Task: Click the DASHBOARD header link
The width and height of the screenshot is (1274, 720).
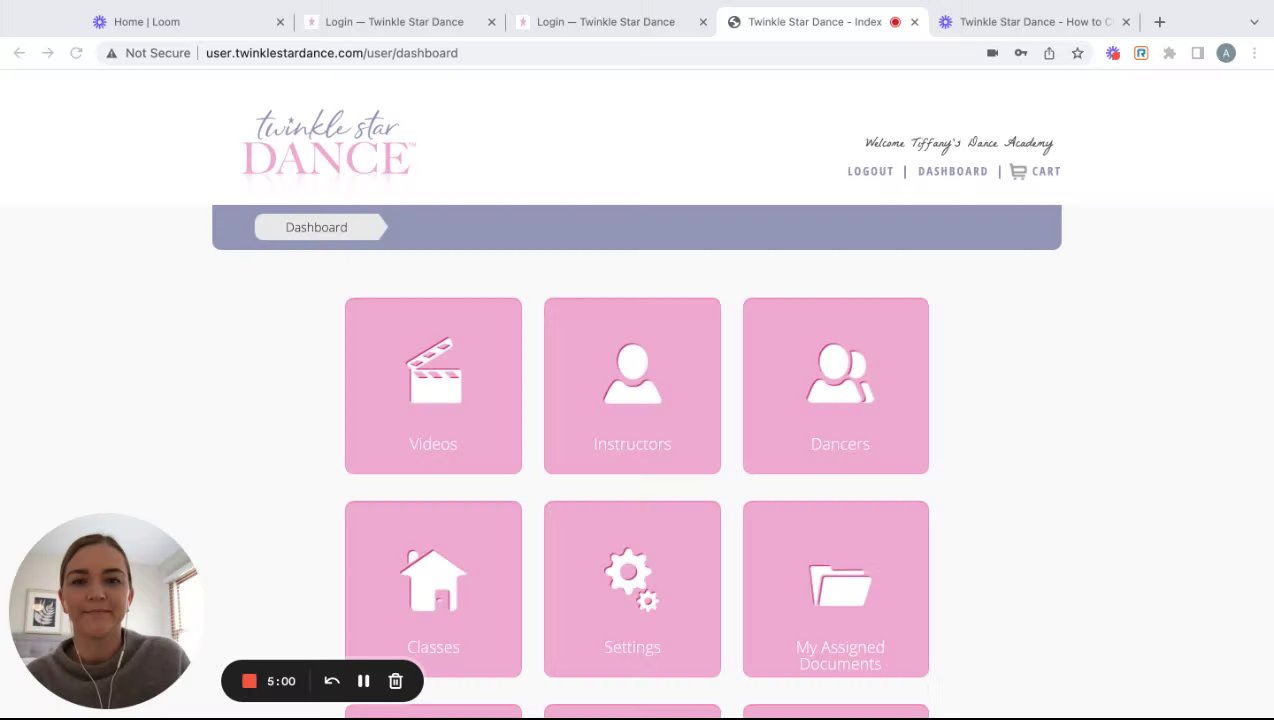Action: 953,171
